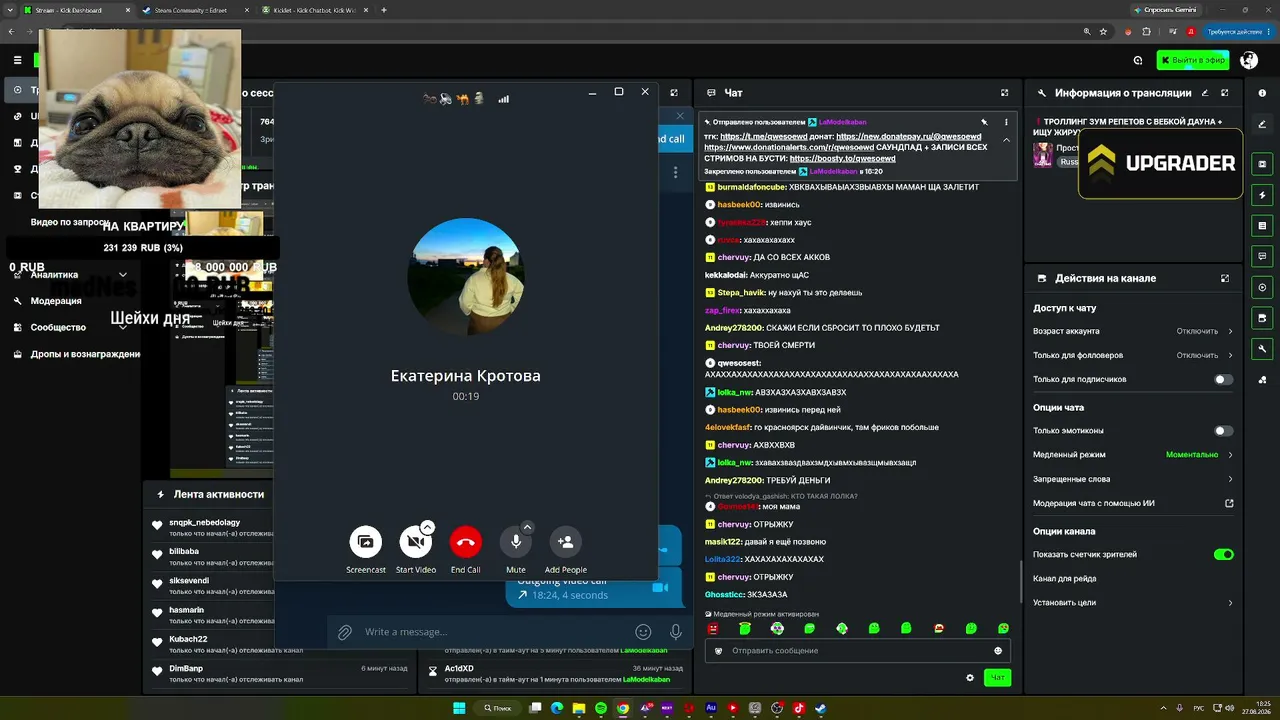The image size is (1280, 720).
Task: Pop out the Действия на канале panel
Action: (x=1225, y=278)
